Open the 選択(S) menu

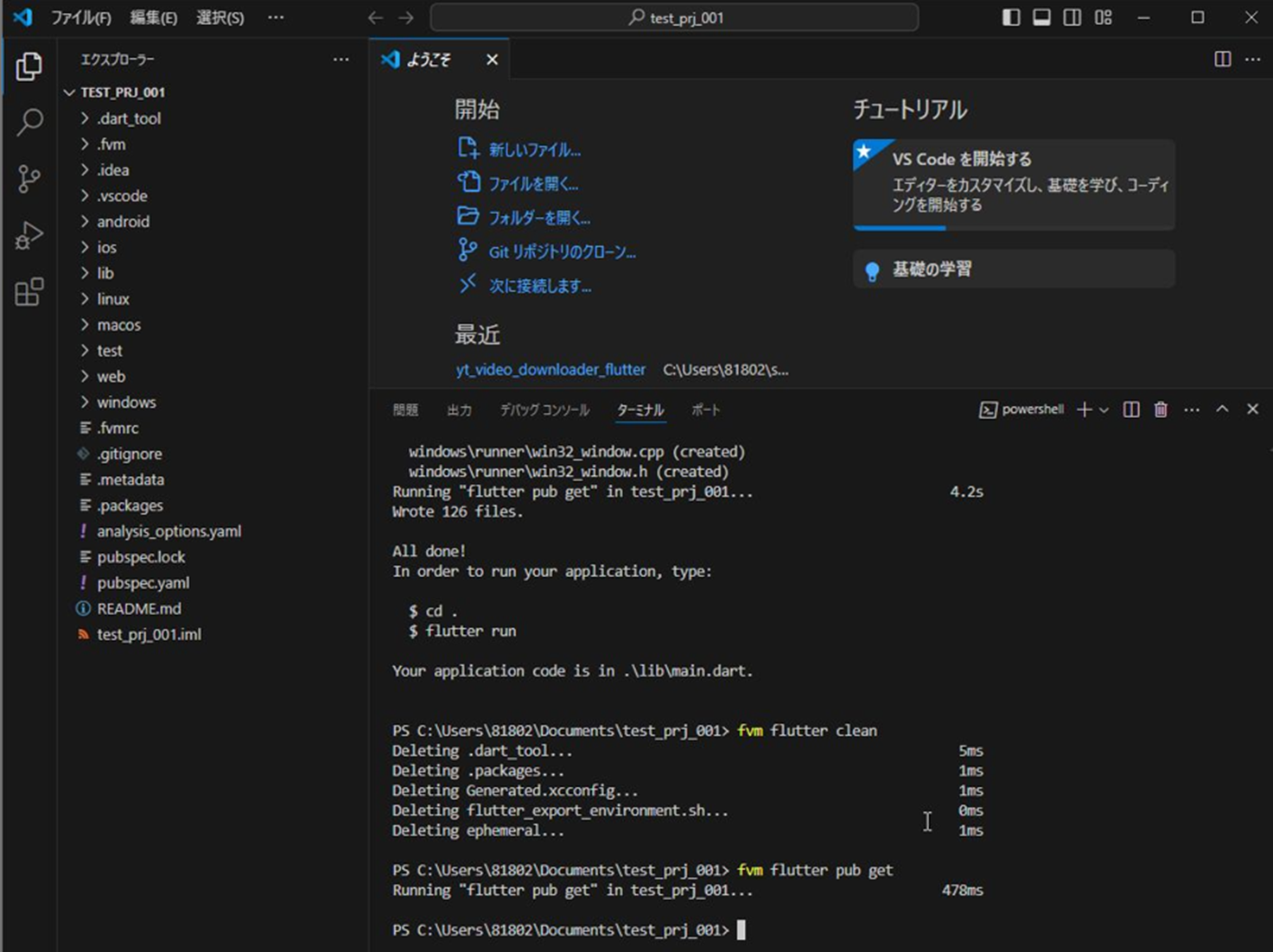coord(220,17)
